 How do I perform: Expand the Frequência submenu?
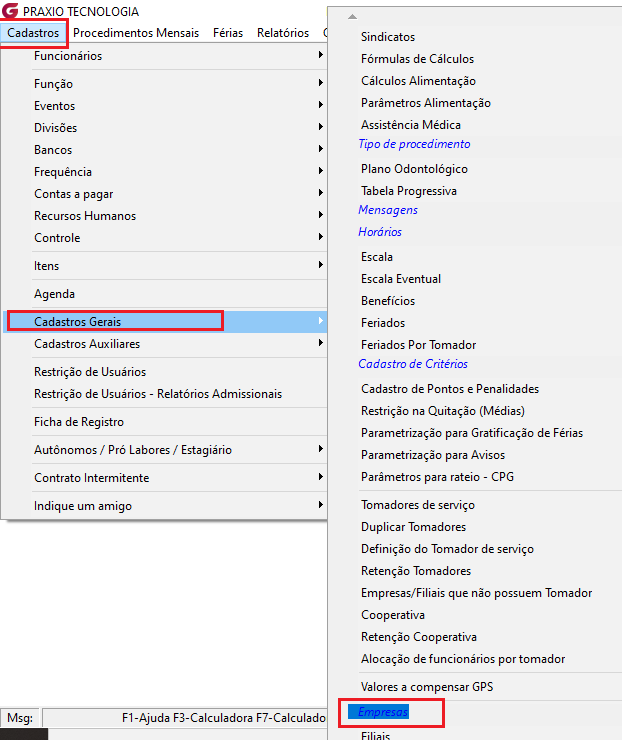pos(165,172)
